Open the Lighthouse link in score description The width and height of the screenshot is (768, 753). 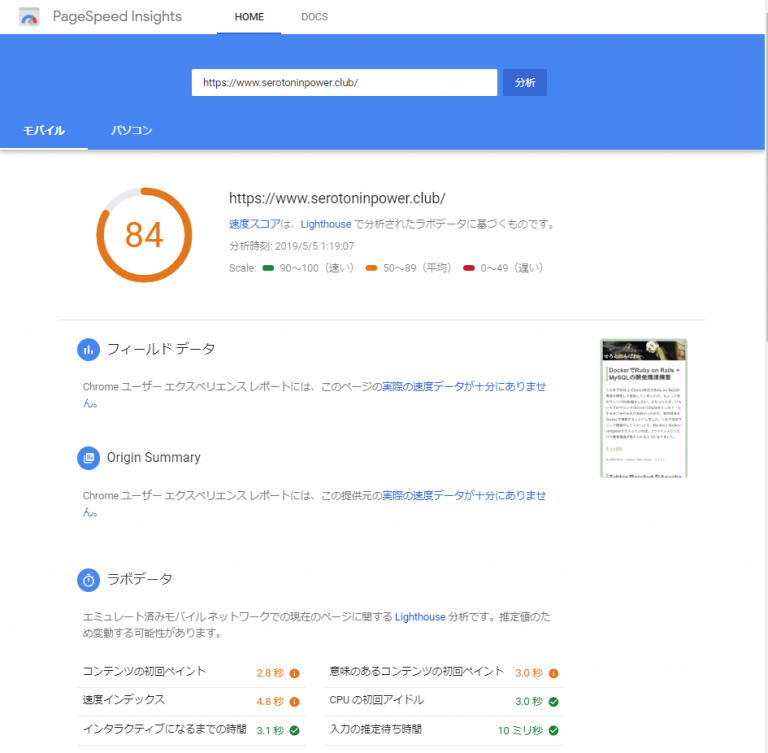[326, 224]
